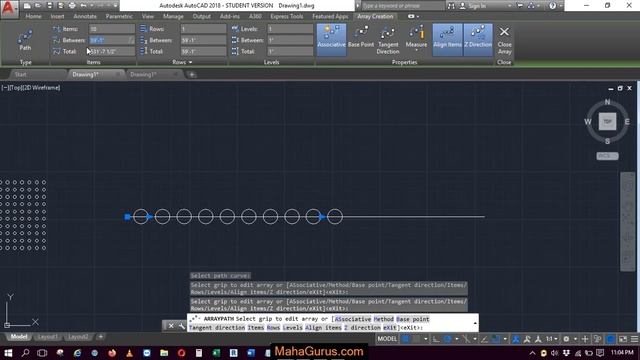Click the Windows search icon in taskbar
640x360 pixels.
point(25,353)
